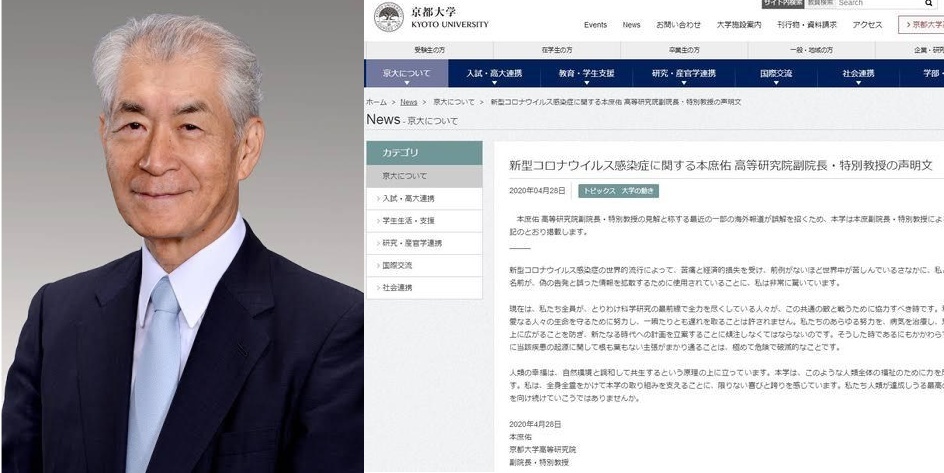Go to ホーム in the breadcrumb
Image resolution: width=944 pixels, height=473 pixels.
(376, 102)
